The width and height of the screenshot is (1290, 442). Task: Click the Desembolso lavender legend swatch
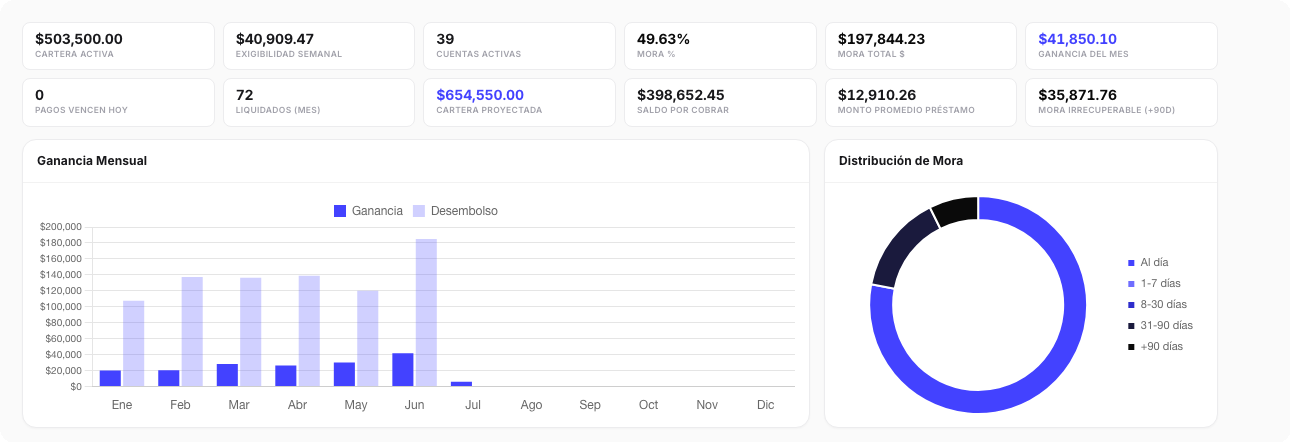420,211
